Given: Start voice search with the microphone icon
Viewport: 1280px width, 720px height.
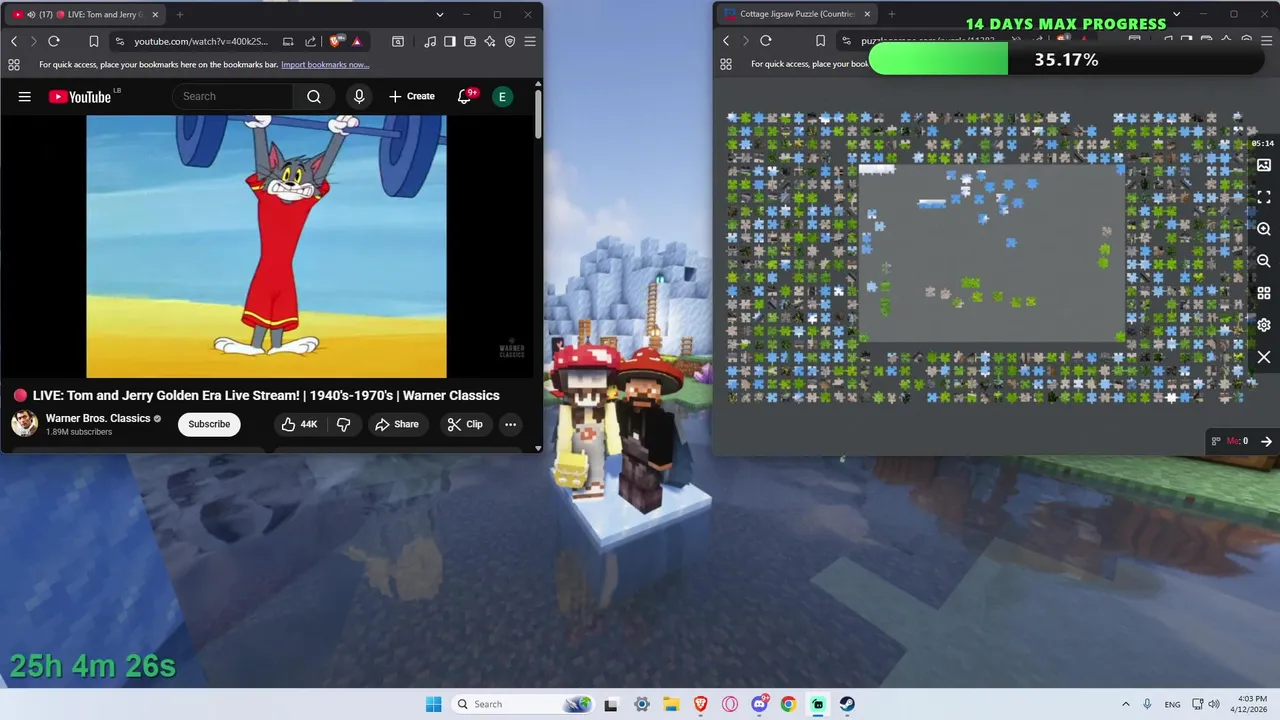Looking at the screenshot, I should pyautogui.click(x=359, y=96).
